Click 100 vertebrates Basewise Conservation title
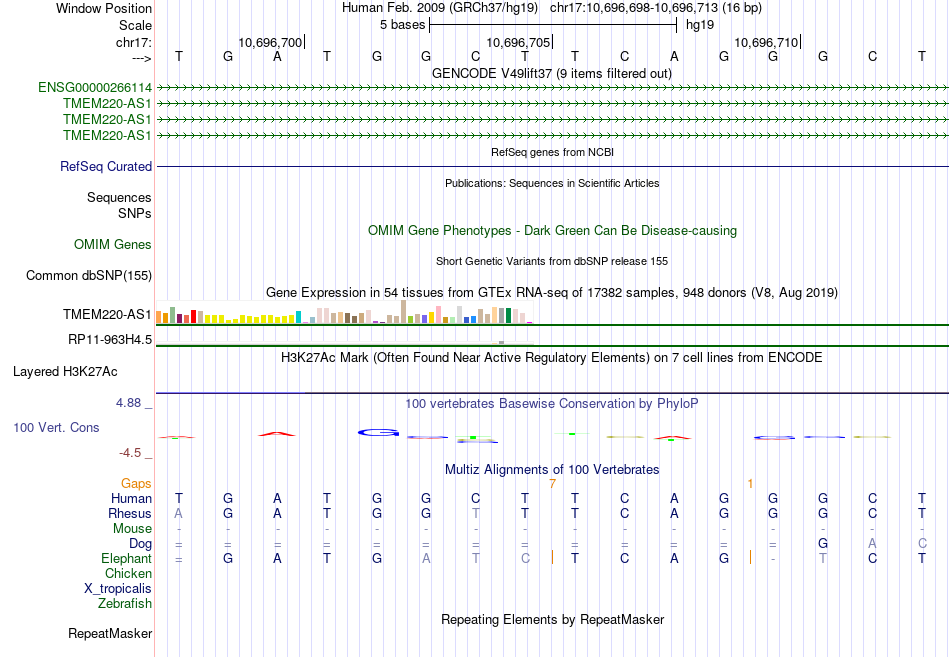Image resolution: width=950 pixels, height=657 pixels. click(552, 404)
